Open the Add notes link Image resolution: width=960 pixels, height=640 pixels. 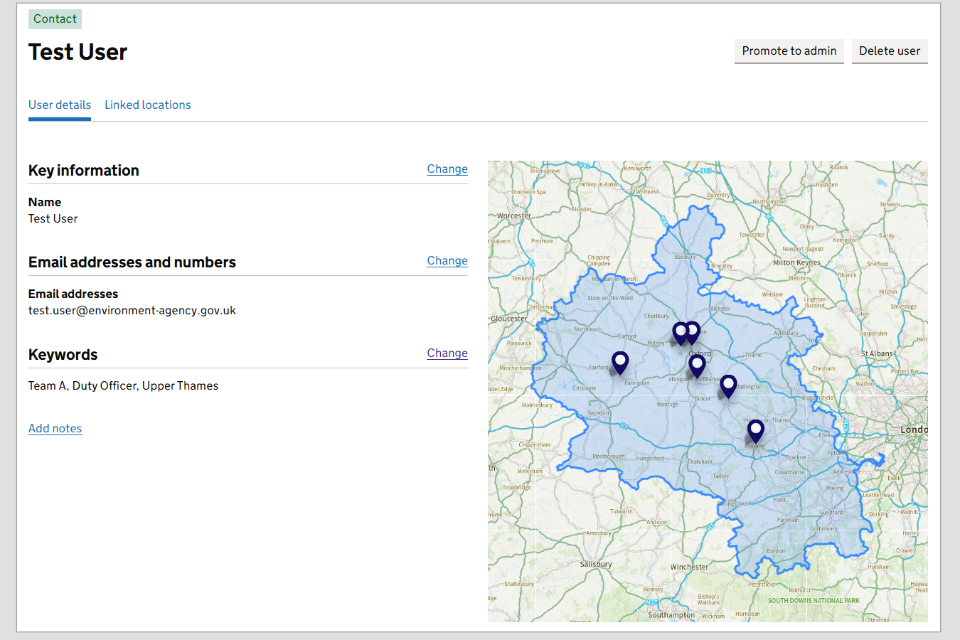[55, 429]
